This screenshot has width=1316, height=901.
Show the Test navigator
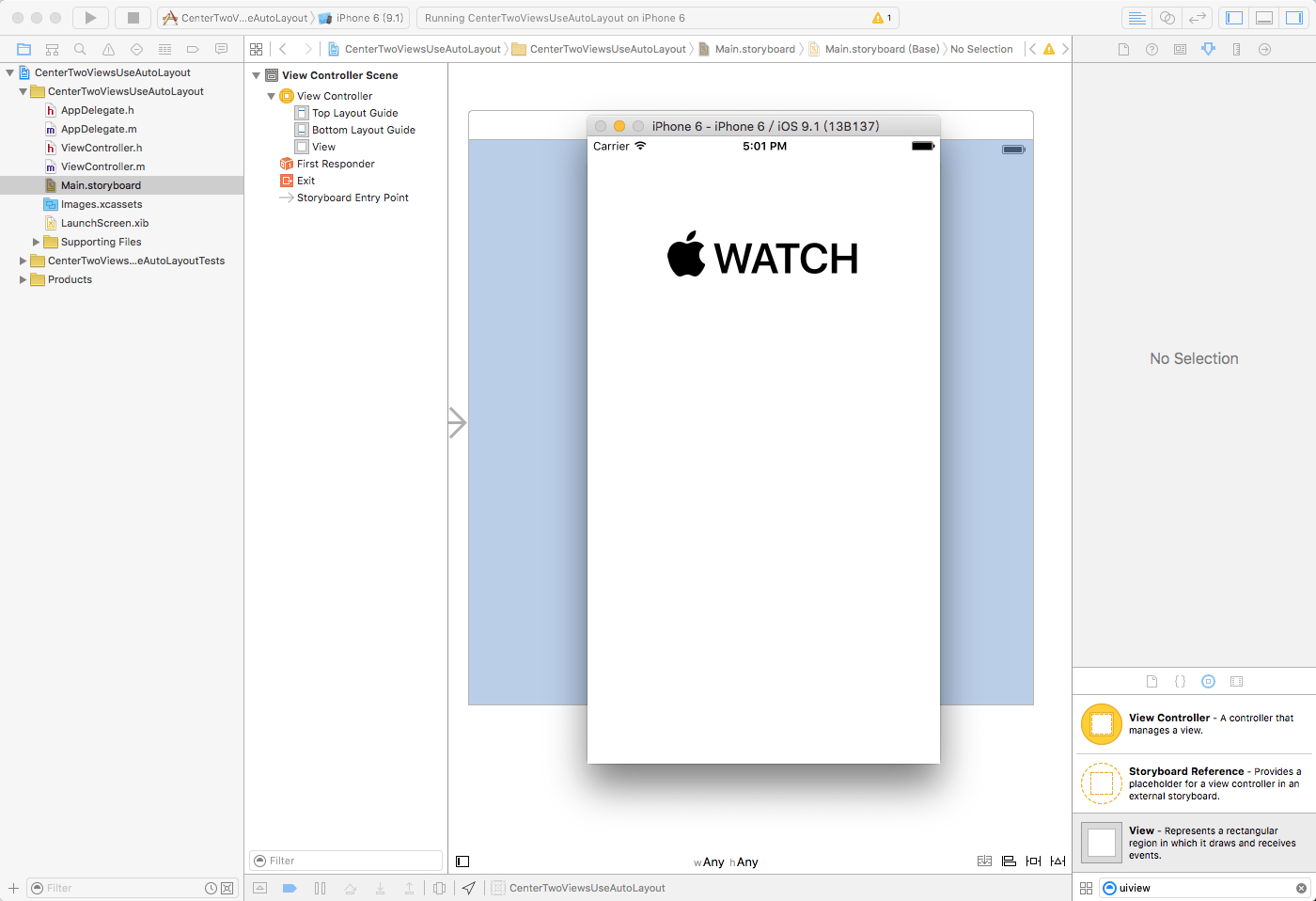136,49
